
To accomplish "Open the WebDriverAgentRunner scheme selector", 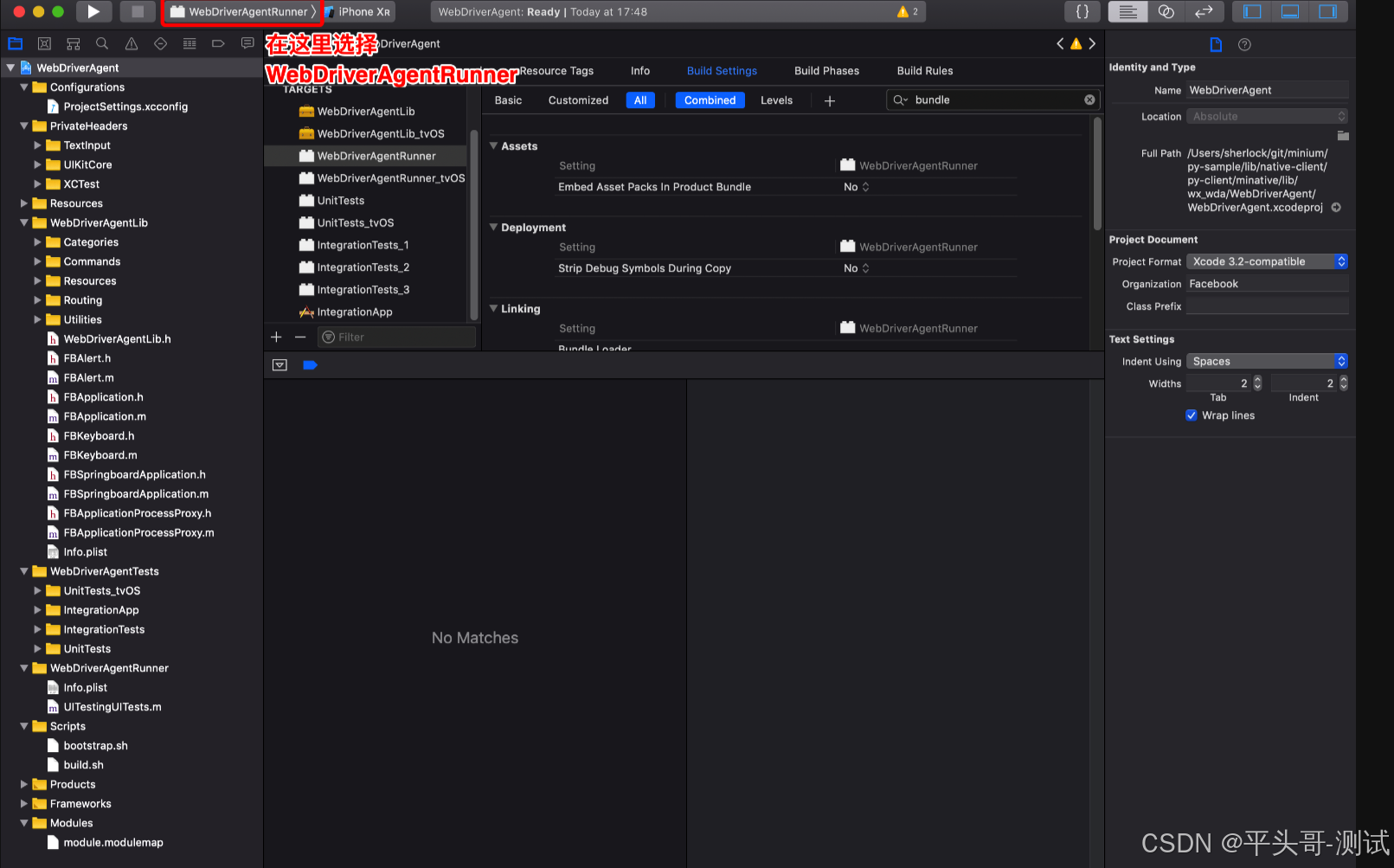I will pos(243,12).
